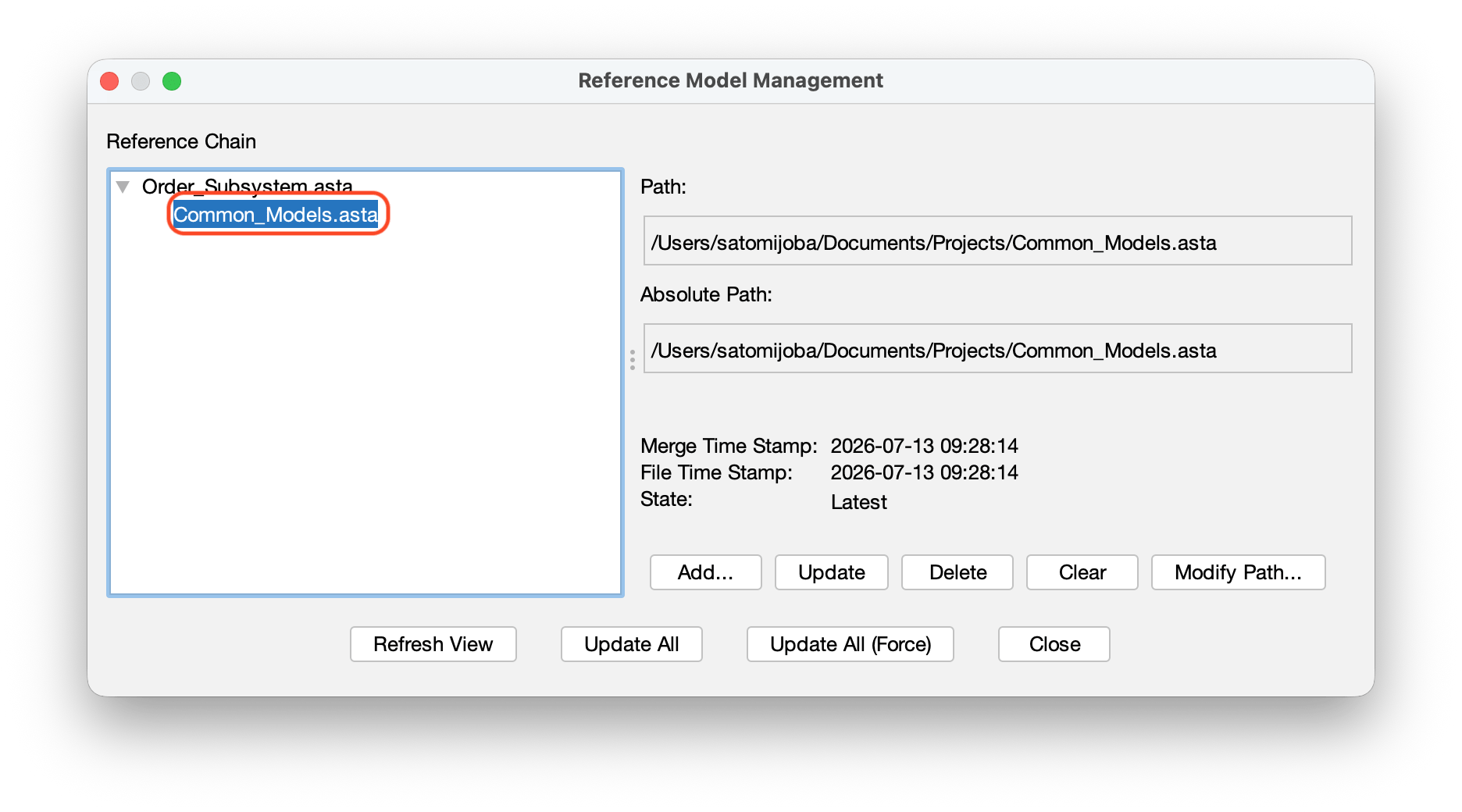
Task: Select Common_Models.asta tree item
Action: click(x=276, y=215)
